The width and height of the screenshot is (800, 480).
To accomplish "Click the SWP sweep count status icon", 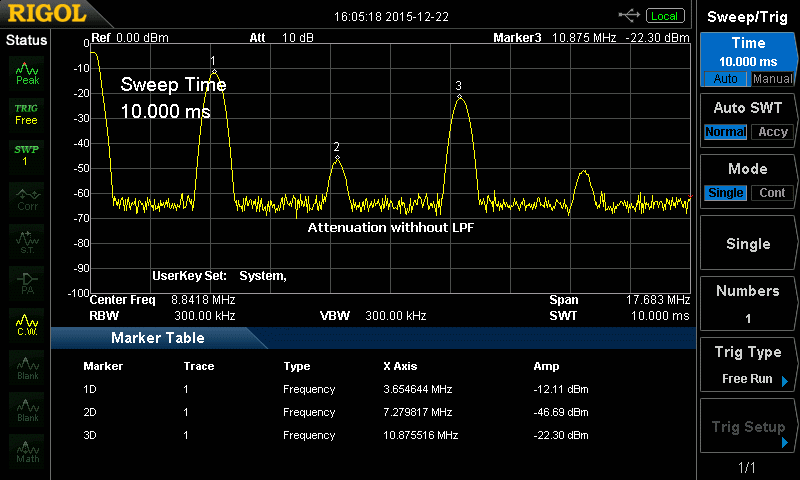I will (x=27, y=155).
